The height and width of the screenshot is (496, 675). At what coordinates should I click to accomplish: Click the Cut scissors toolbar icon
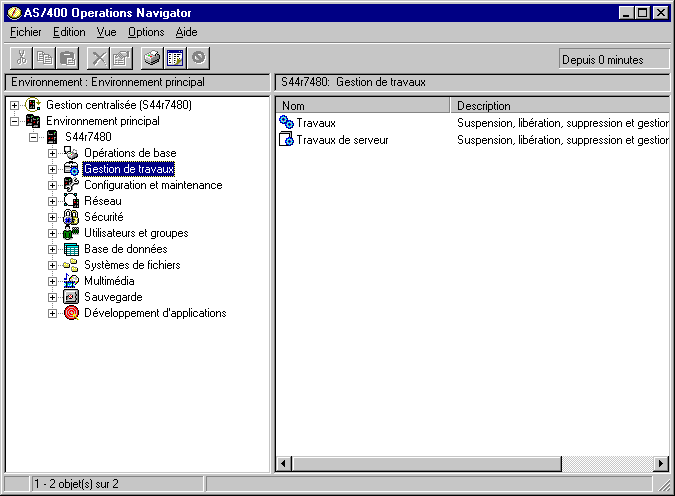click(x=21, y=58)
